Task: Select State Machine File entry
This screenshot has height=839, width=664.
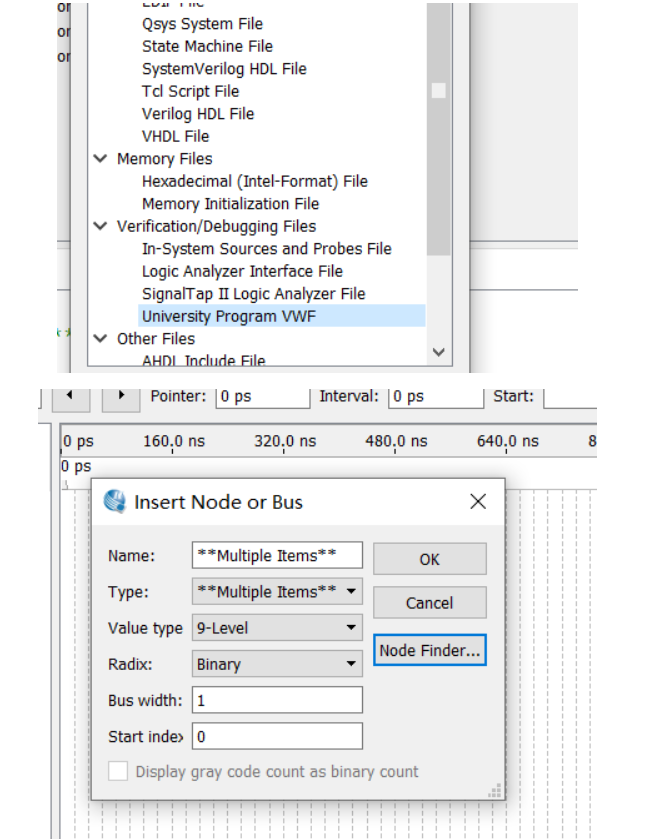Action: (x=207, y=47)
